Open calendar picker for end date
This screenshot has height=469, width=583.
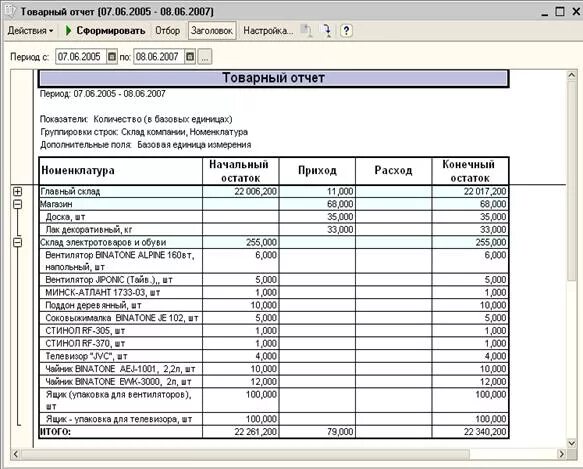(x=190, y=57)
